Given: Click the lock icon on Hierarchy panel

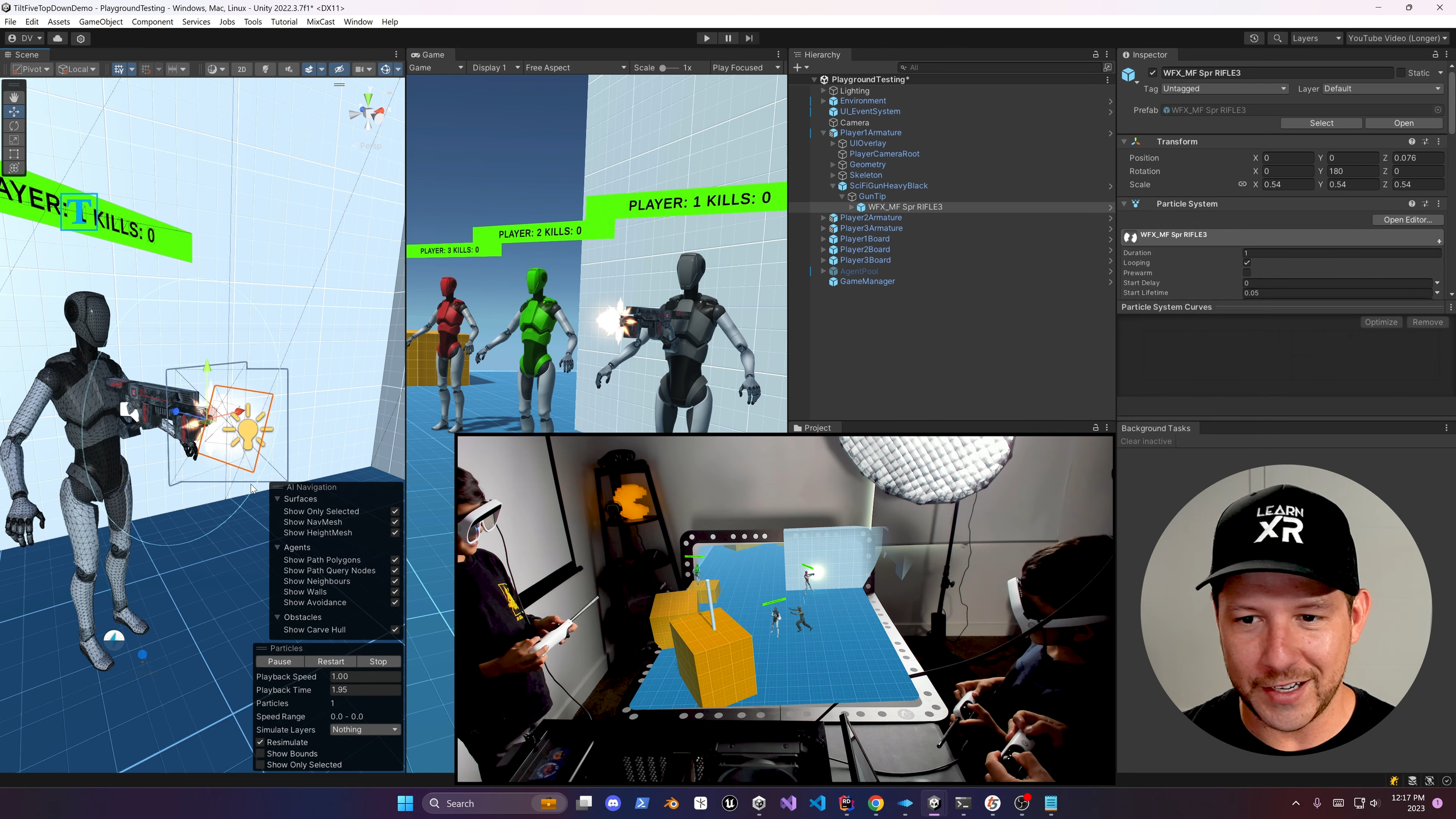Looking at the screenshot, I should (x=1095, y=55).
